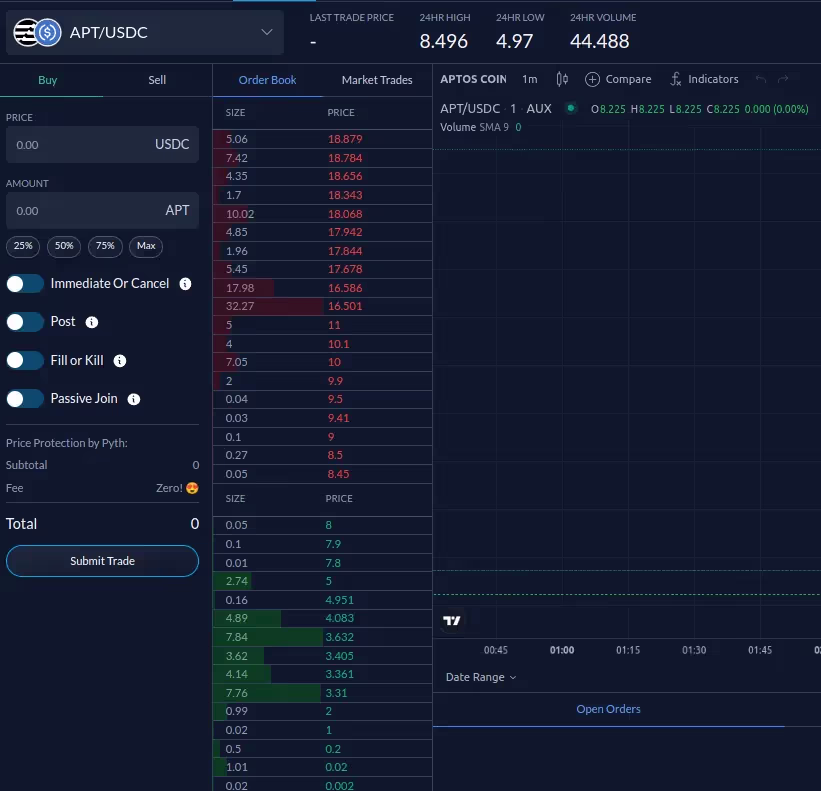The height and width of the screenshot is (791, 821).
Task: Click the Compare label in chart toolbar
Action: [x=628, y=79]
